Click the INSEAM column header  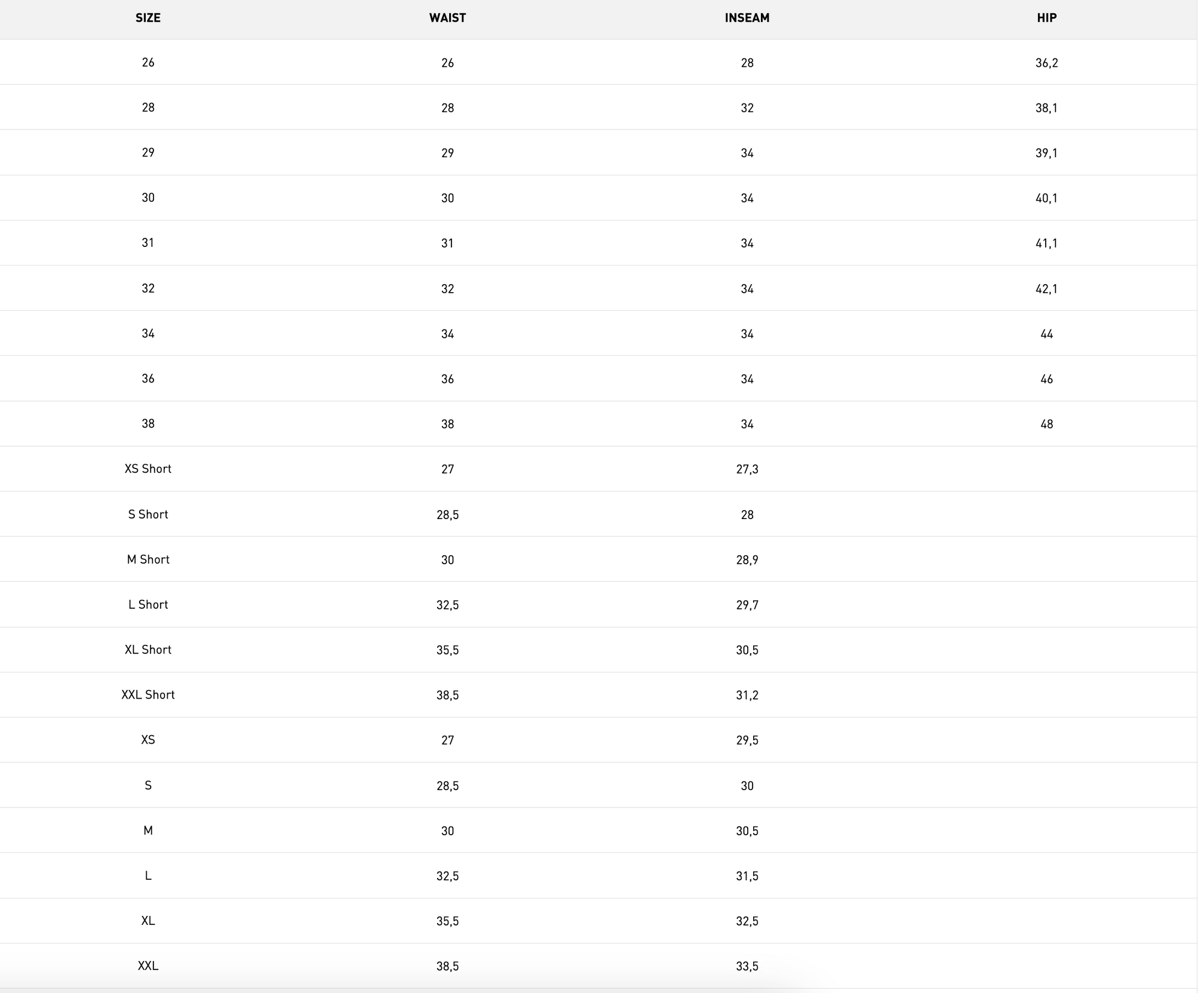(x=746, y=18)
